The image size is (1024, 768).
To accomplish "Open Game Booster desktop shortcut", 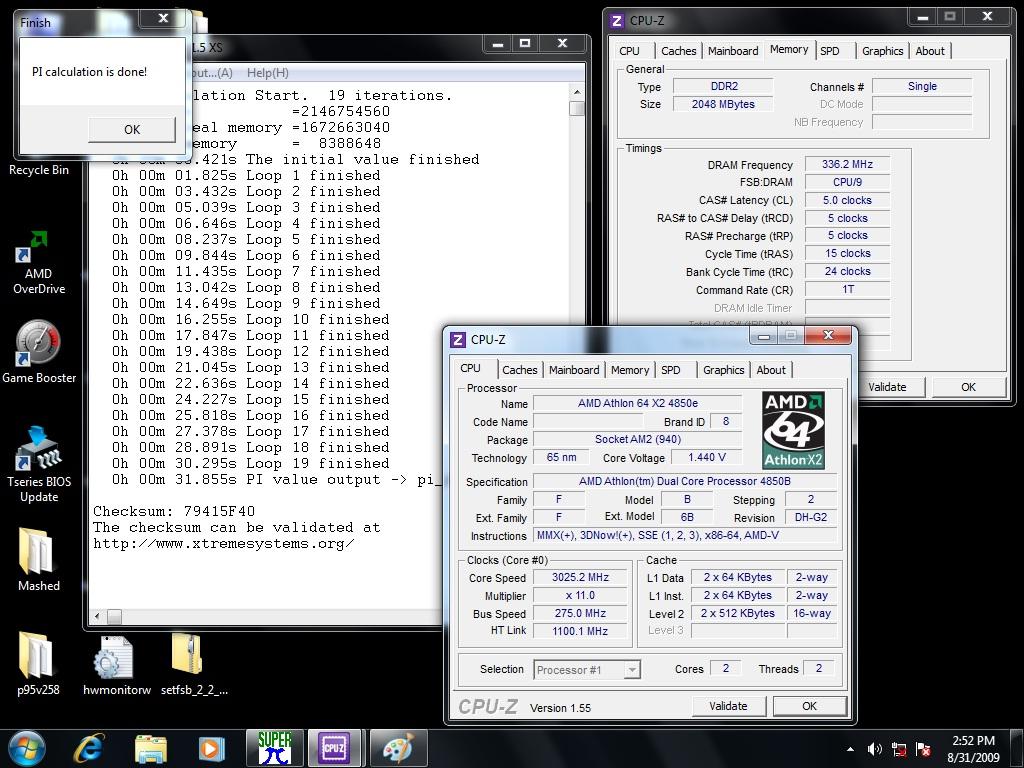I will click(x=39, y=351).
